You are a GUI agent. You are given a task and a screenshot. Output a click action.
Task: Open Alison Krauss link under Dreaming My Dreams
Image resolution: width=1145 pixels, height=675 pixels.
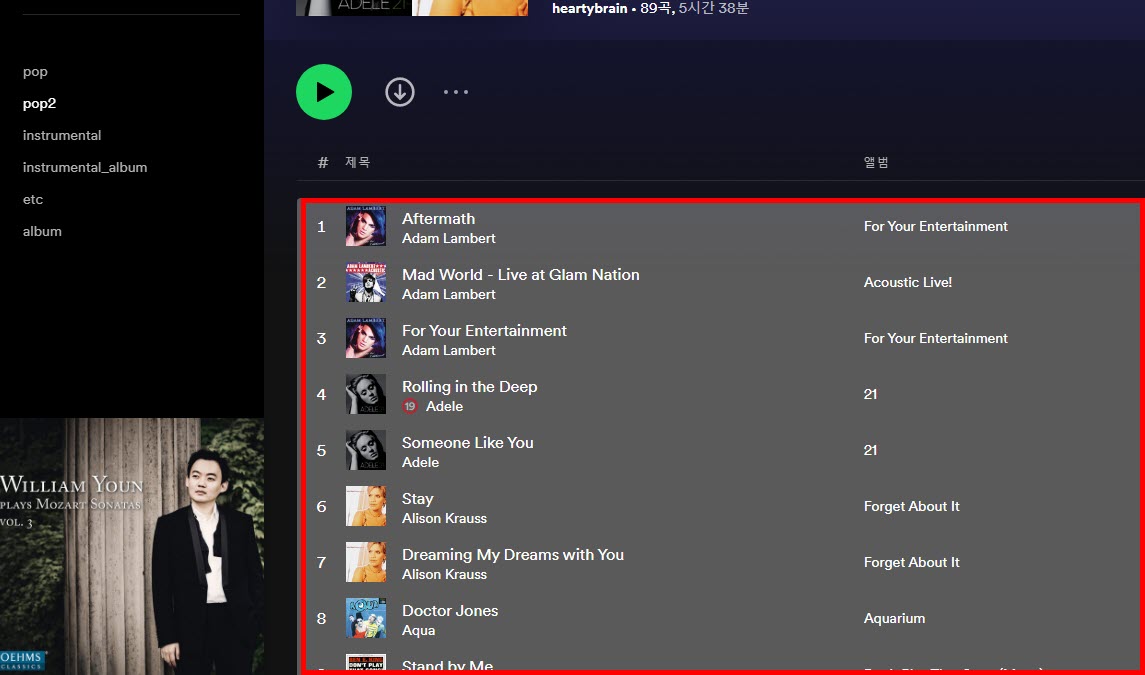tap(444, 575)
